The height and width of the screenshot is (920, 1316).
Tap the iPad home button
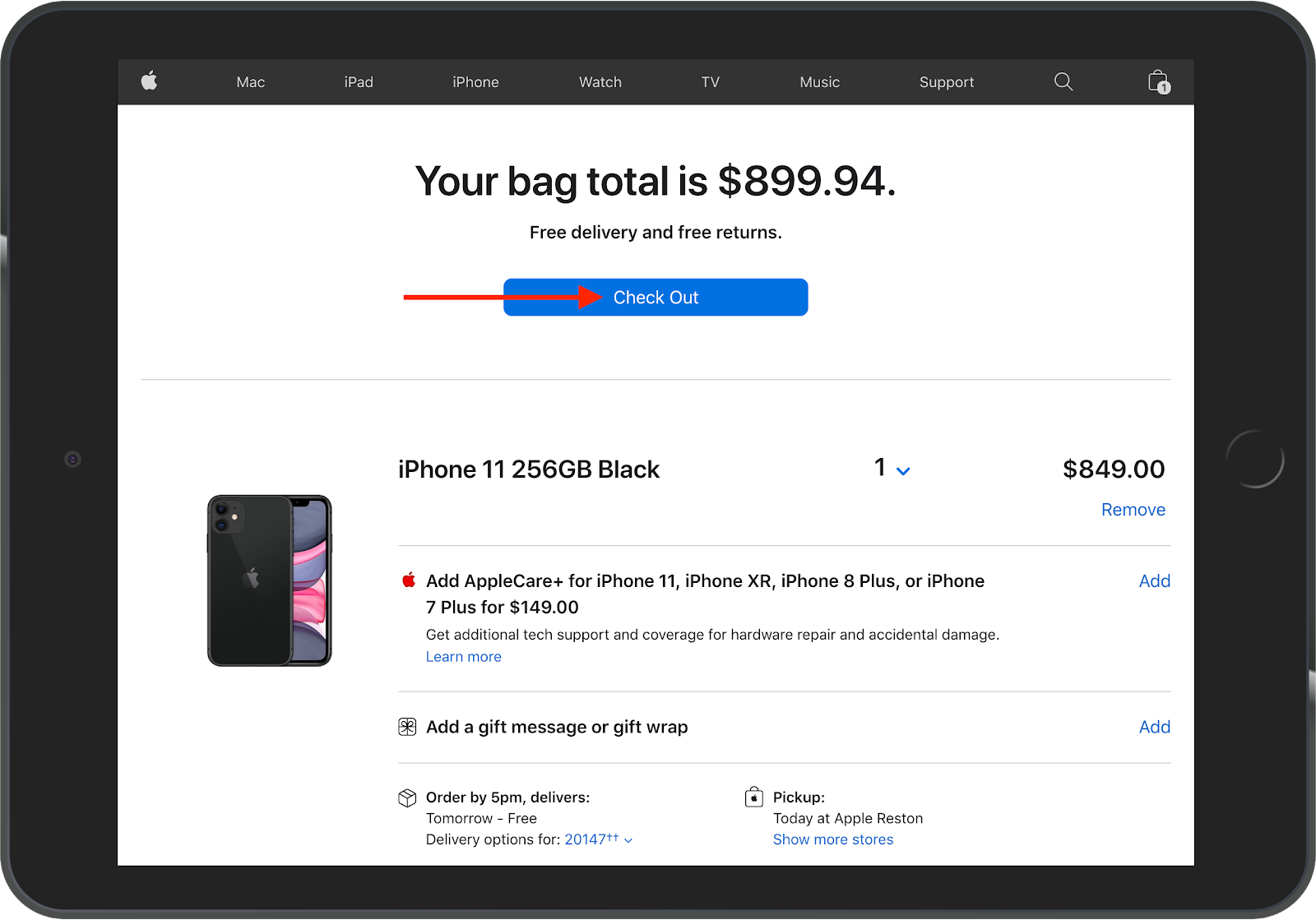1255,459
